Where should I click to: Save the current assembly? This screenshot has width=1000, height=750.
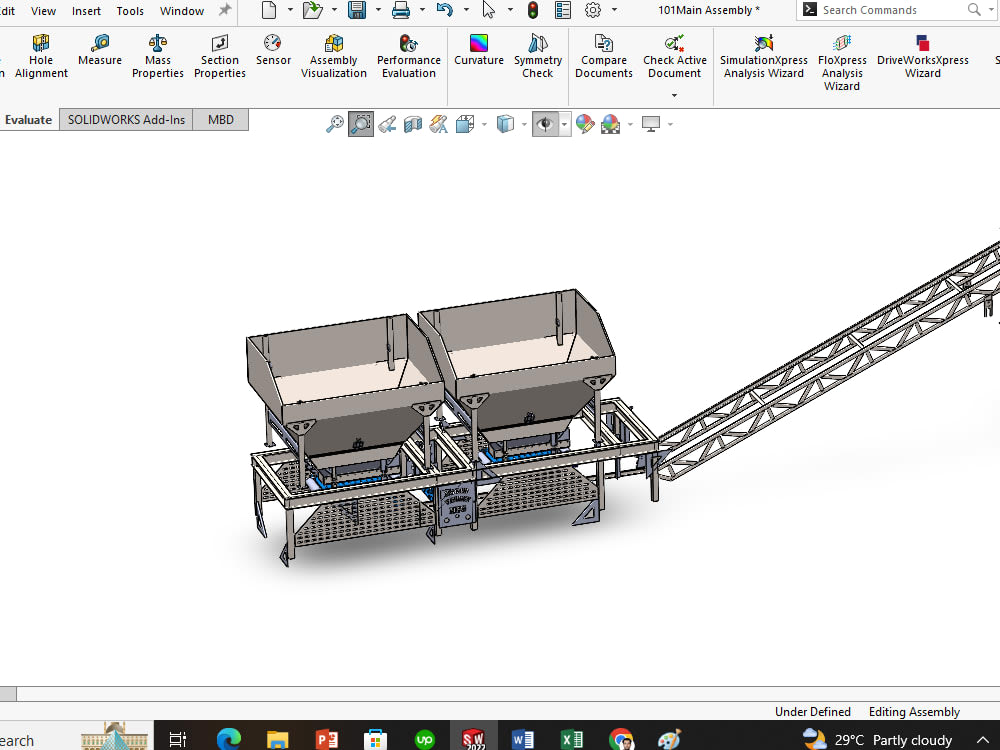[357, 10]
